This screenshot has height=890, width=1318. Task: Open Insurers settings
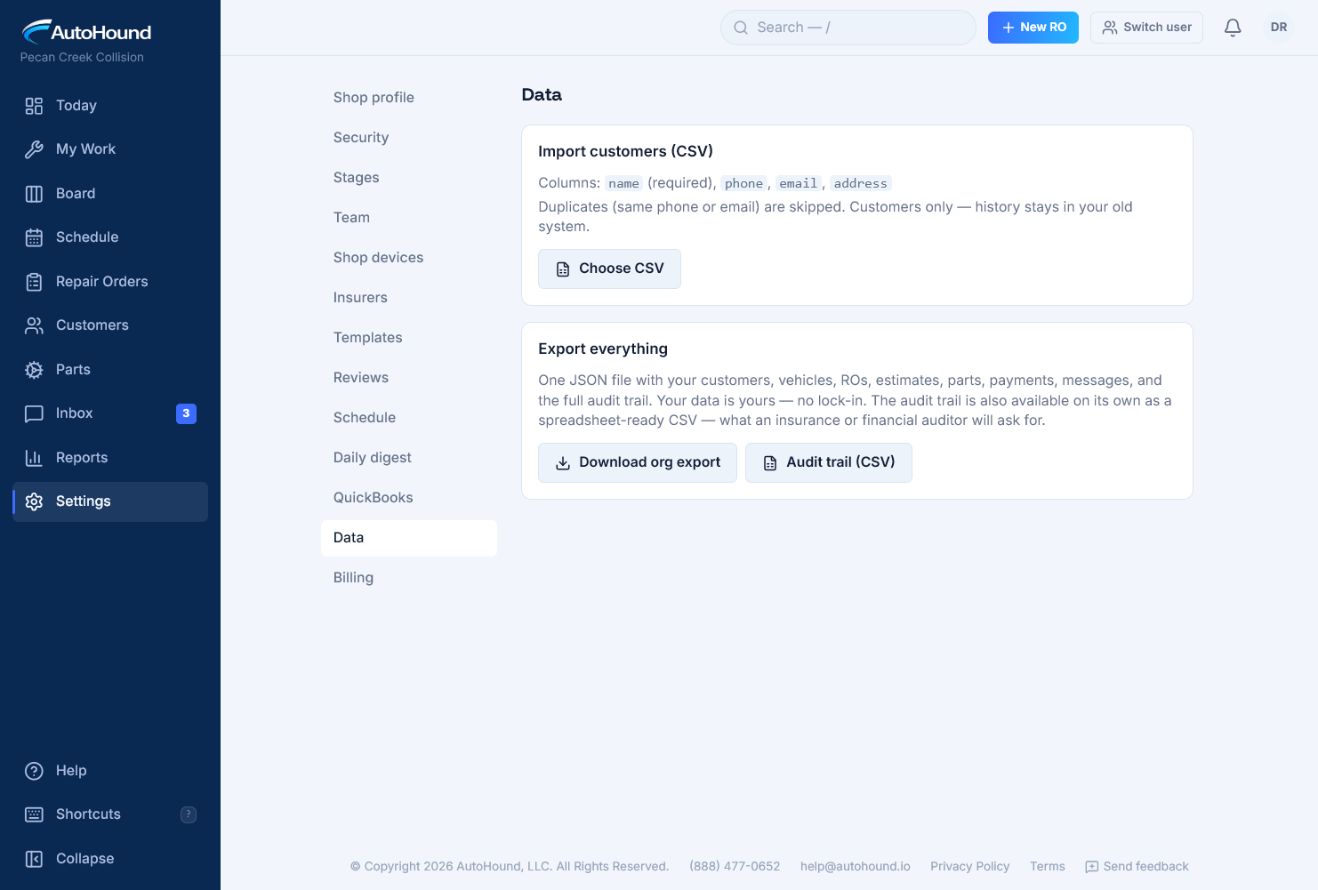pos(408,298)
